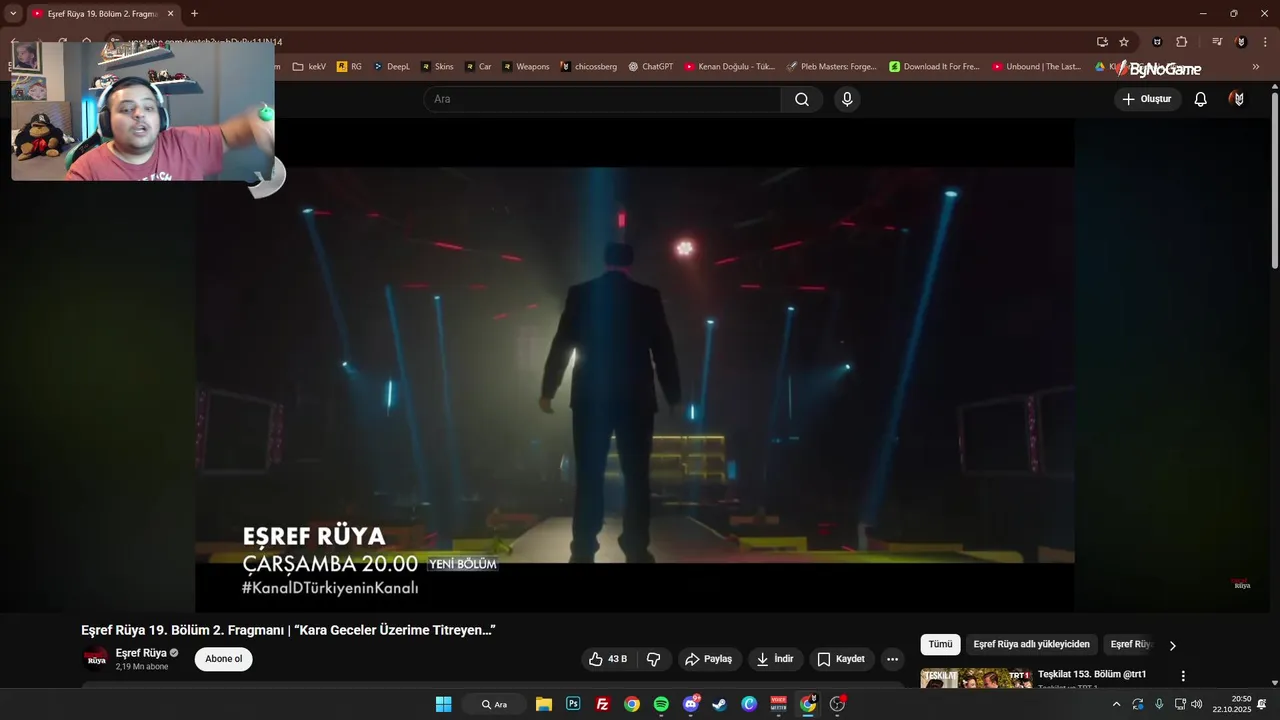Open the YouTube account avatar menu
This screenshot has height=720, width=1280.
(x=1238, y=99)
